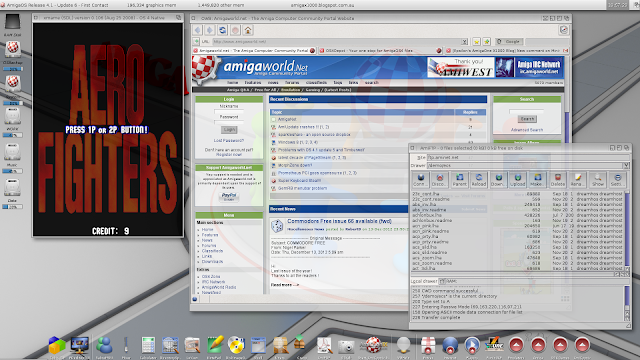
Task: Click the camera dock icon
Action: [x=346, y=346]
